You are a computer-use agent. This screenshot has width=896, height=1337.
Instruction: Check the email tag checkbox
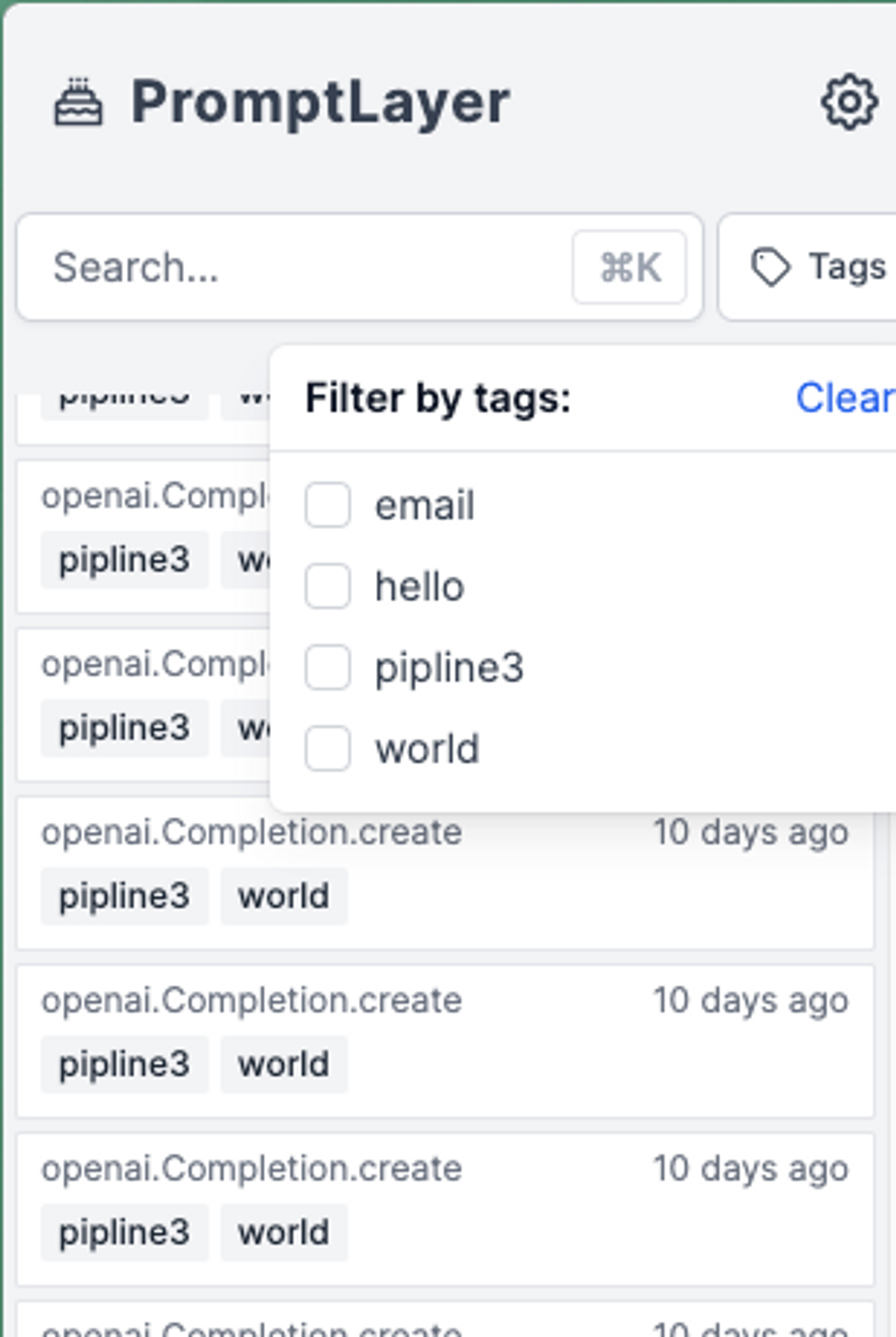(327, 505)
